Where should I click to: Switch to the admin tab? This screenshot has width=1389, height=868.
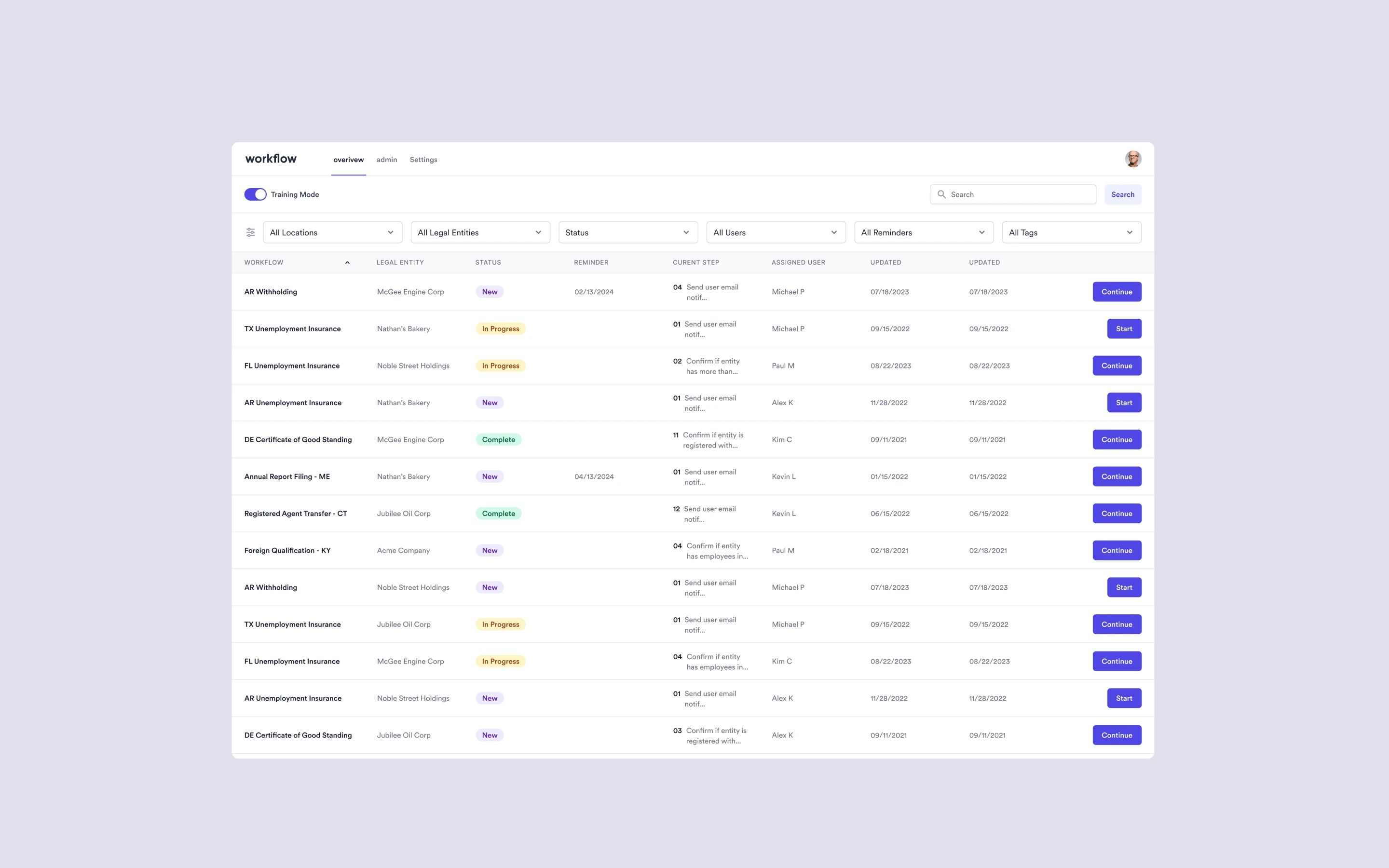pos(386,160)
